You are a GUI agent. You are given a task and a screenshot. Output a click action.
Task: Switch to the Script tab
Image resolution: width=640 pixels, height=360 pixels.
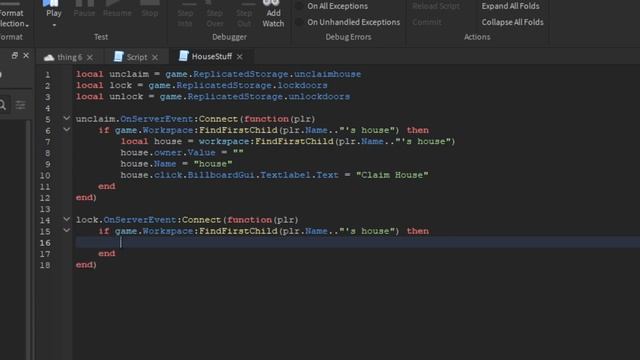137,57
